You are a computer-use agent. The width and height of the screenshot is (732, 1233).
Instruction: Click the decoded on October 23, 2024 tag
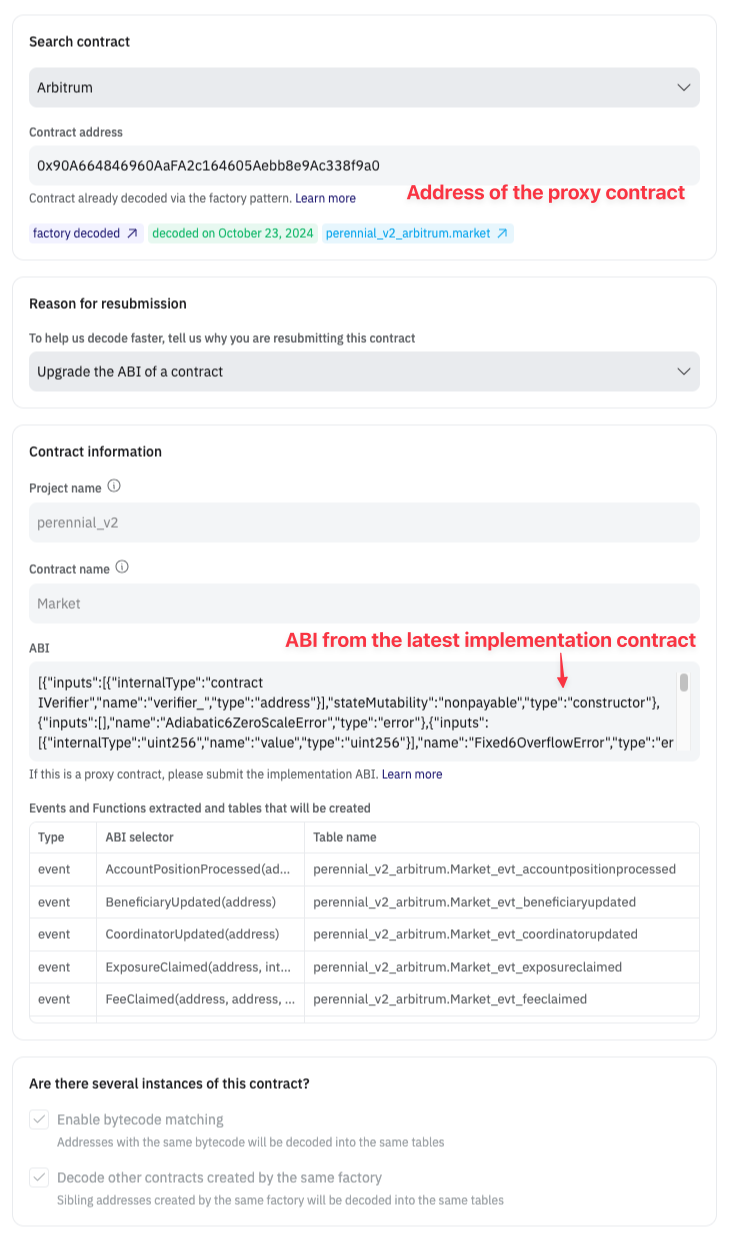(233, 233)
